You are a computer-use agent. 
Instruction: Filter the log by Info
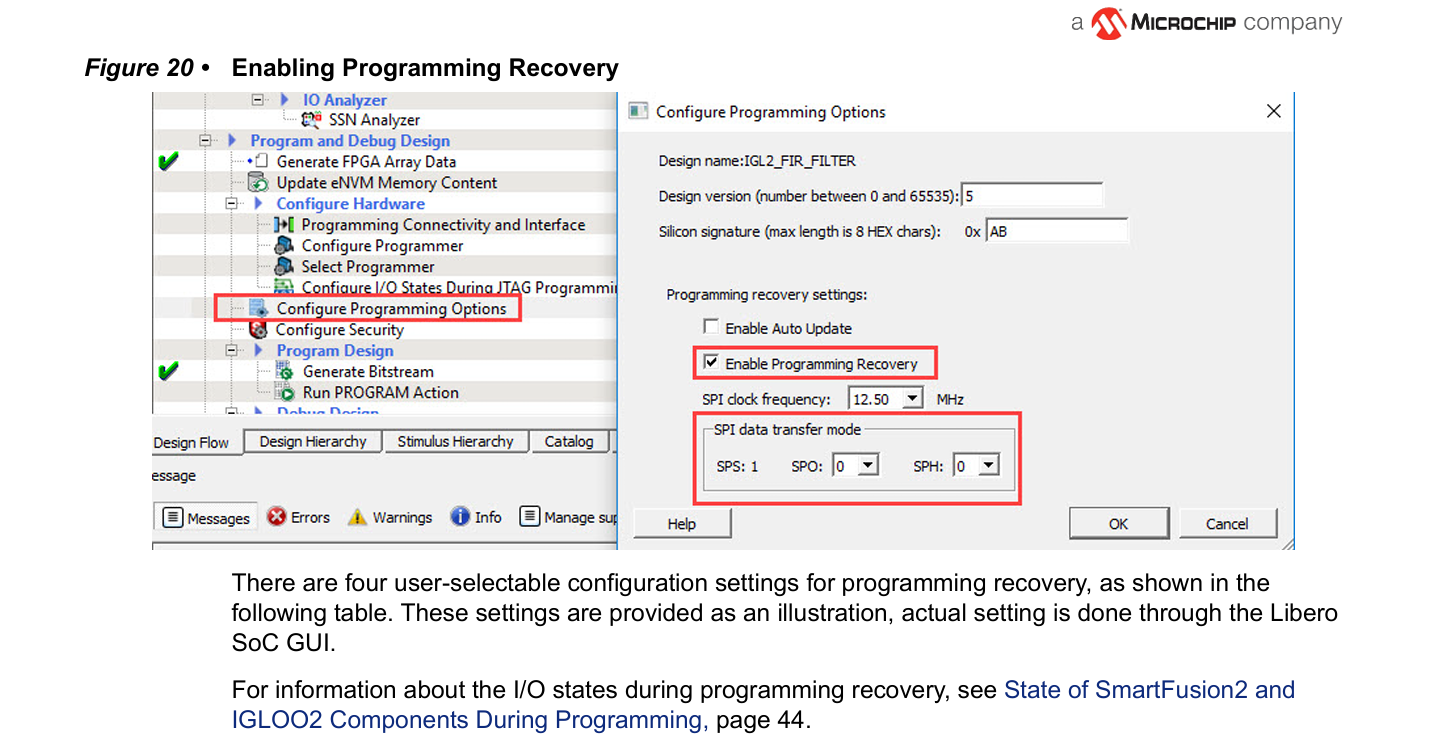(x=476, y=517)
